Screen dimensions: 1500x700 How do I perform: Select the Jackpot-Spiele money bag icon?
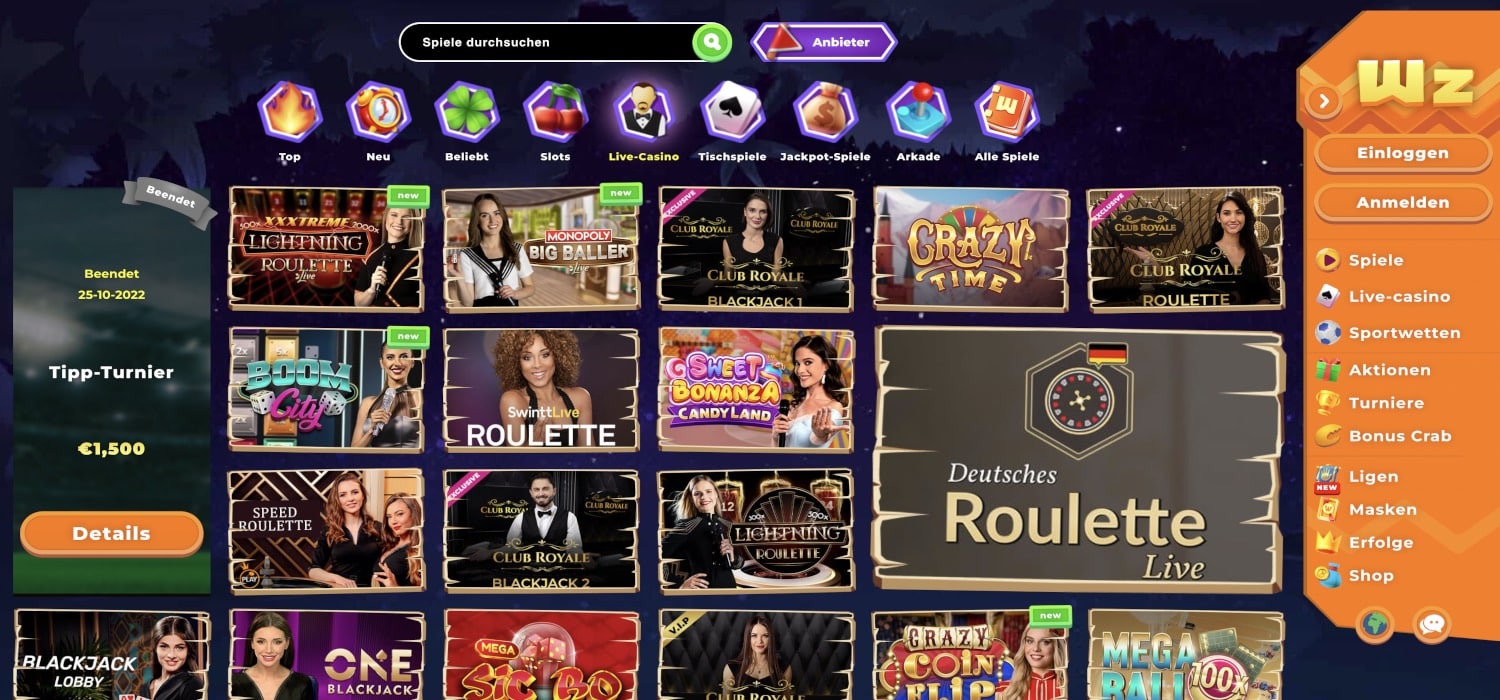click(825, 111)
